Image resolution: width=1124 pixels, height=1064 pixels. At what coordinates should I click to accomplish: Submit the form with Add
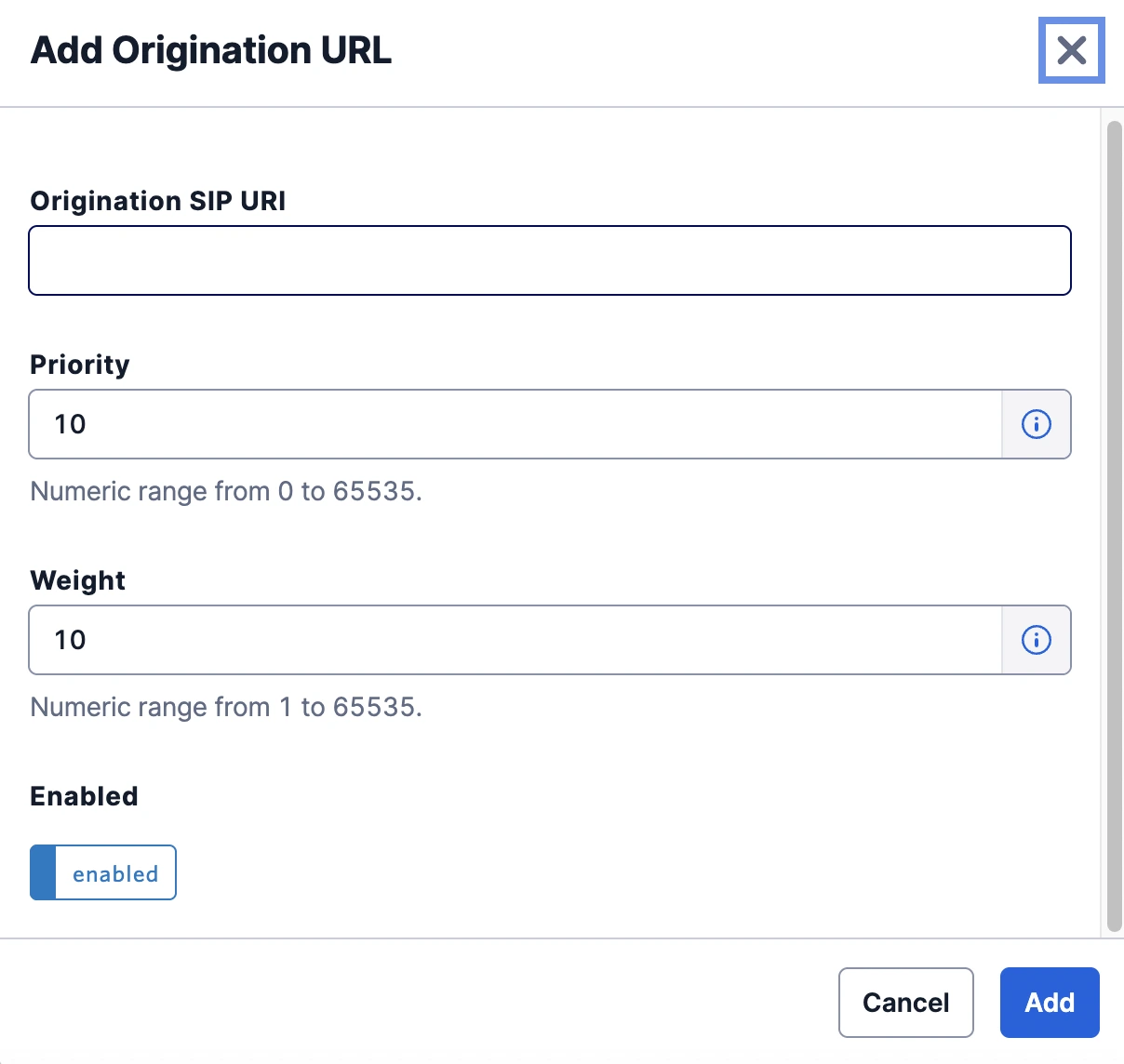pos(1049,1003)
